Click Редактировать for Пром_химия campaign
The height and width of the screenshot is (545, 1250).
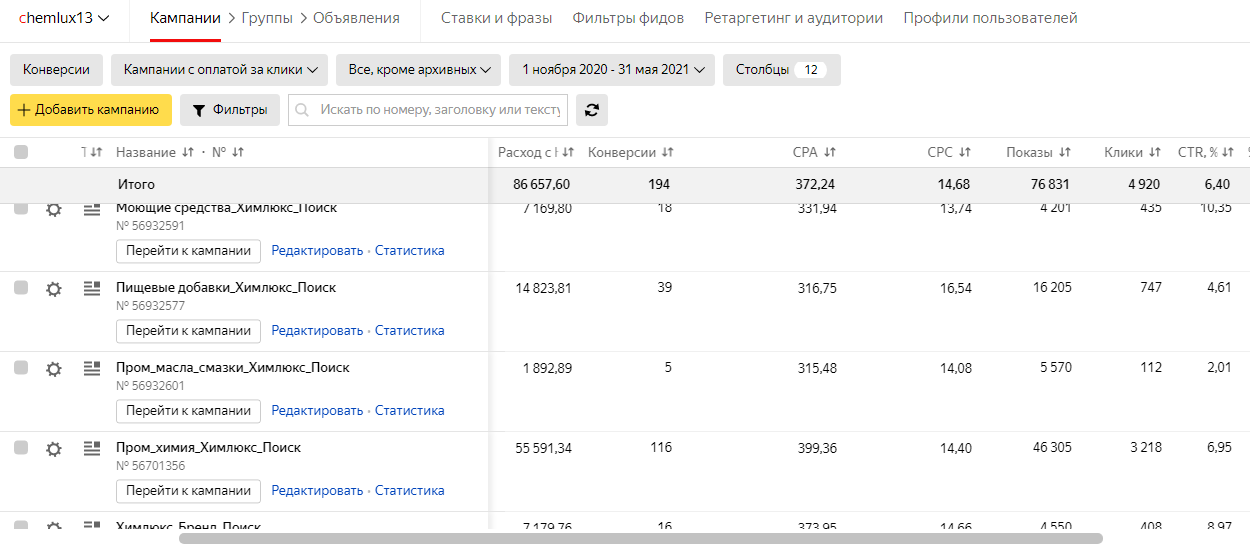pyautogui.click(x=317, y=490)
